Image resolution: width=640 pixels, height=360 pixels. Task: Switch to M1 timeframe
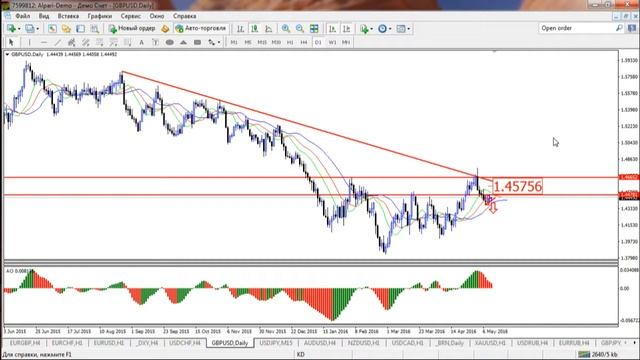pos(234,42)
